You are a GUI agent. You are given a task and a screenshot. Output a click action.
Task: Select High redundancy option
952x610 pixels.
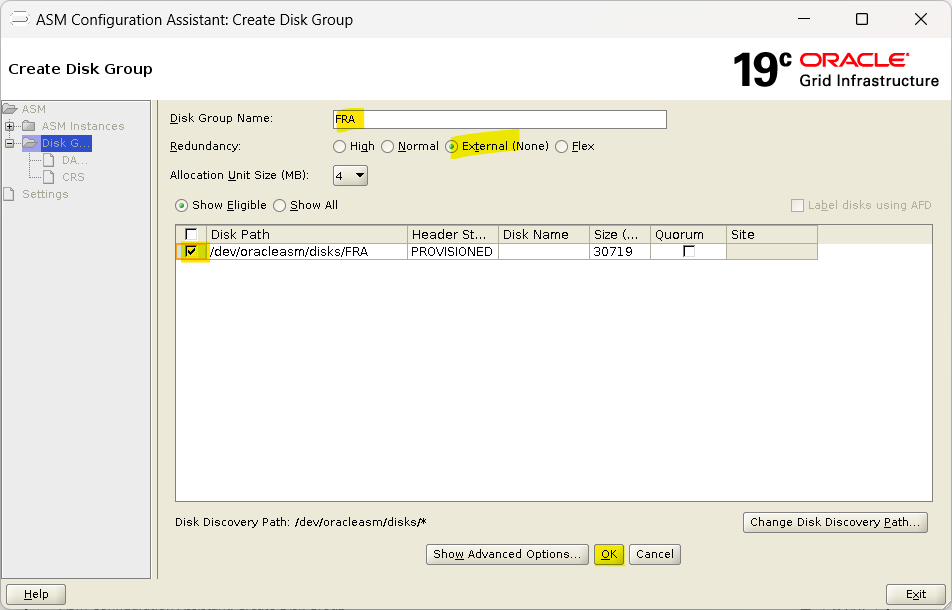(339, 146)
